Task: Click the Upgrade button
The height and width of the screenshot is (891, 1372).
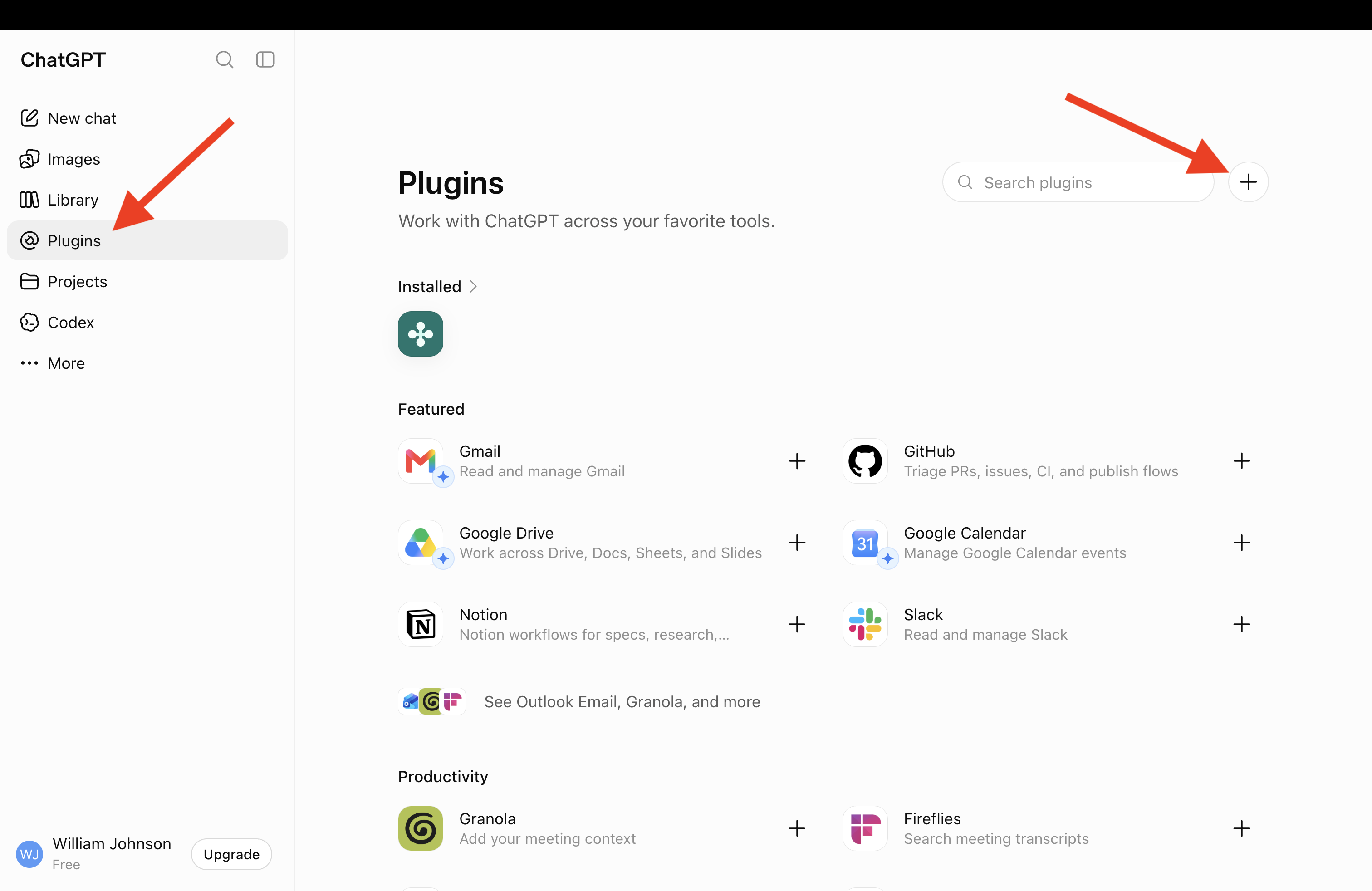Action: 231,854
